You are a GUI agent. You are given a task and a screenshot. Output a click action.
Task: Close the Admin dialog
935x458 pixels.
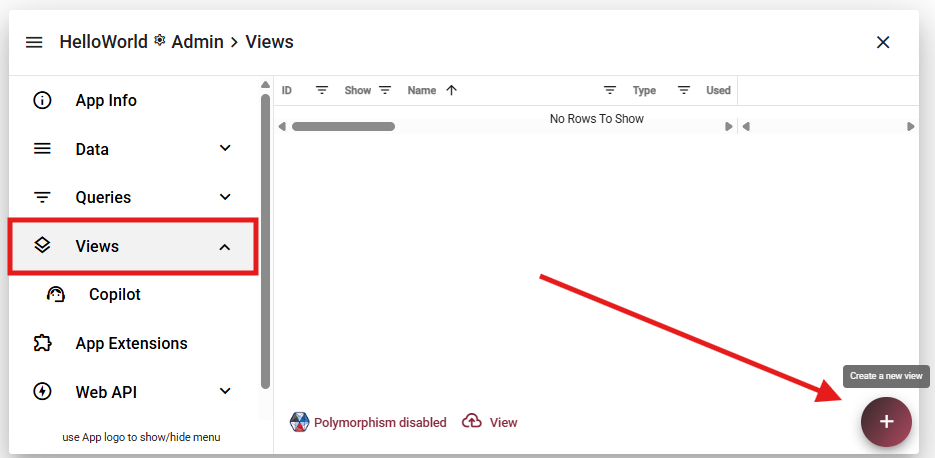coord(883,42)
